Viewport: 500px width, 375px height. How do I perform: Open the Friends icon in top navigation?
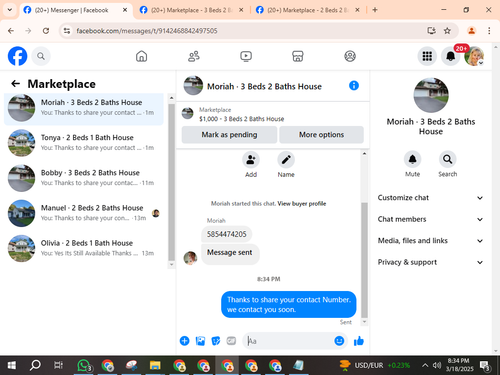[x=194, y=56]
